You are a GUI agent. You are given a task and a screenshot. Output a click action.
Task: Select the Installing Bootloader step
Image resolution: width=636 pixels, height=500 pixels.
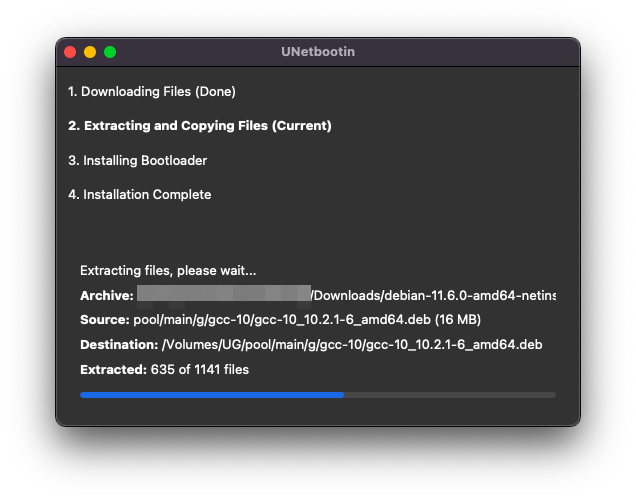click(x=138, y=161)
